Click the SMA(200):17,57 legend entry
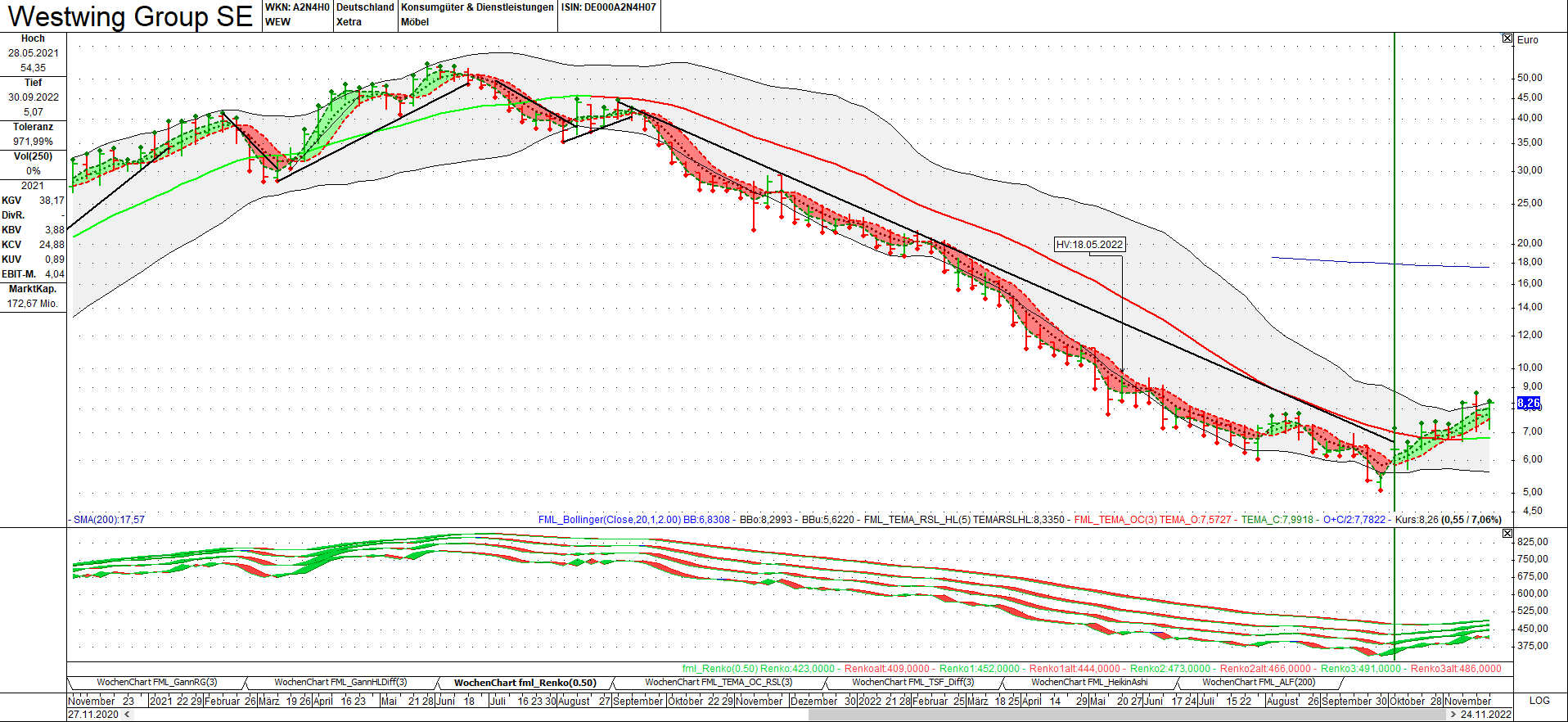 109,520
